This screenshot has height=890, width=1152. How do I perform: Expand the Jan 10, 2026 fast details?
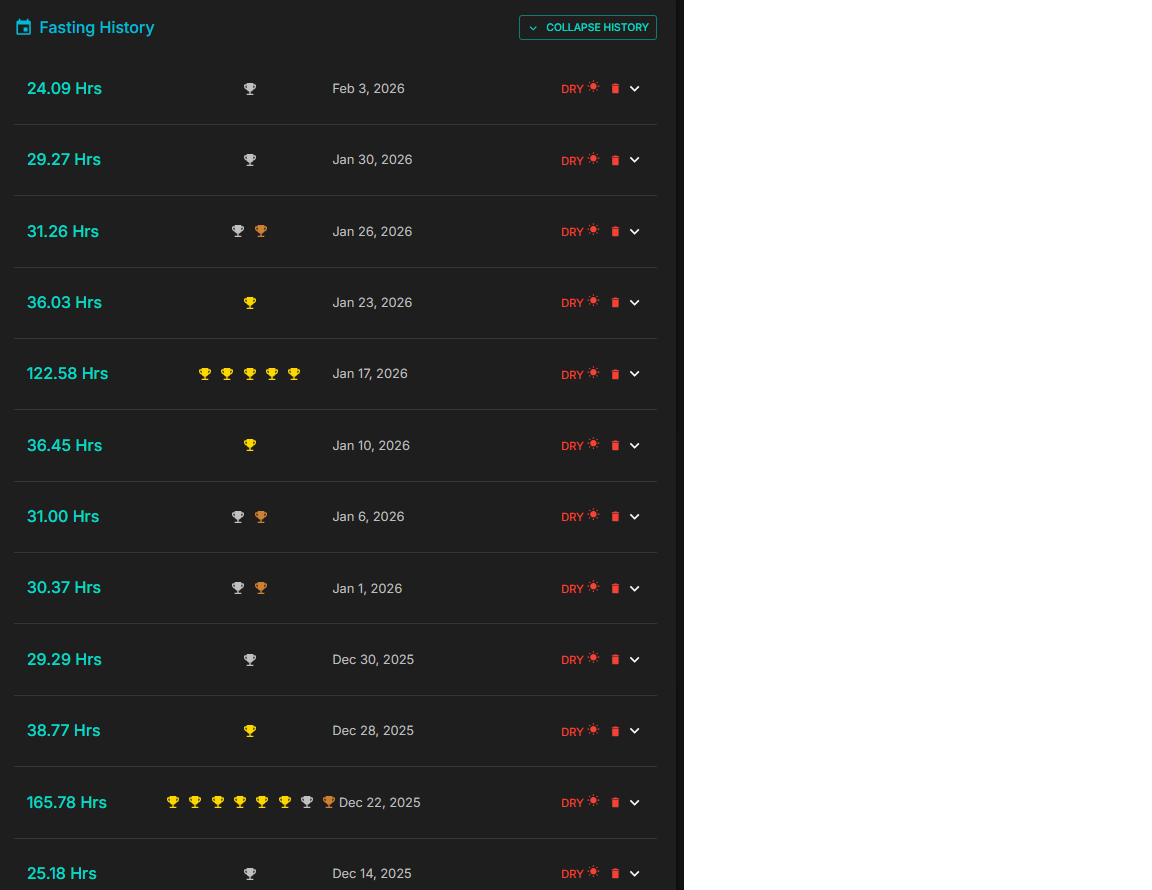tap(635, 445)
